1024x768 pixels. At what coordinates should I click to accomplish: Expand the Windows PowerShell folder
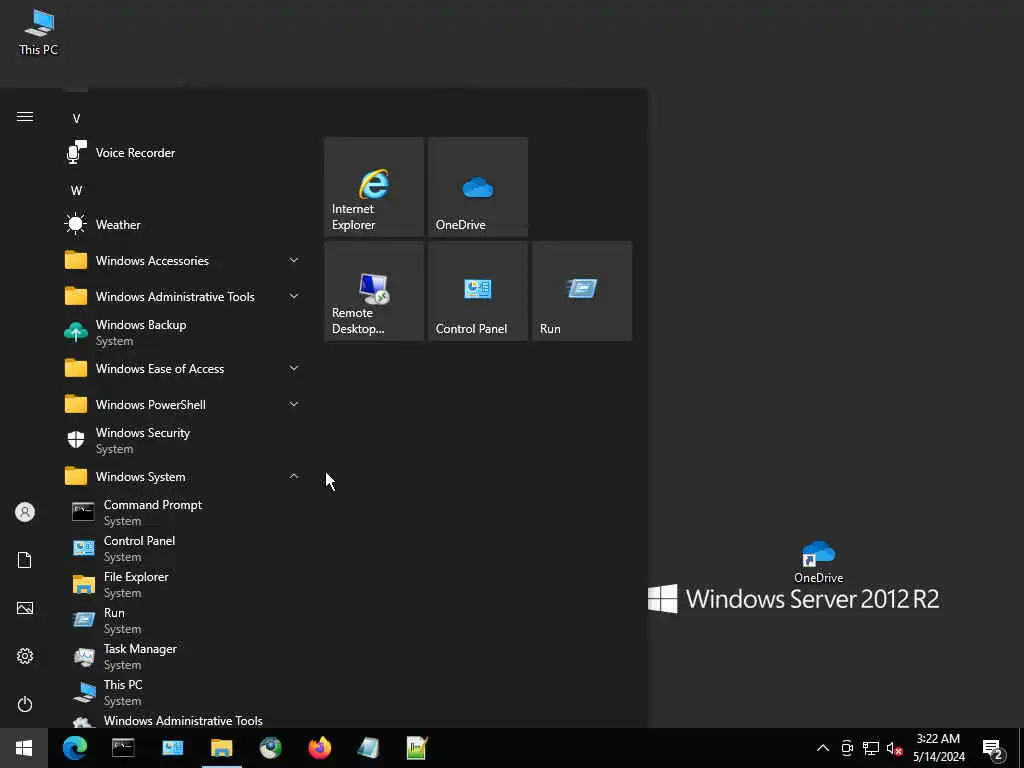(x=183, y=404)
